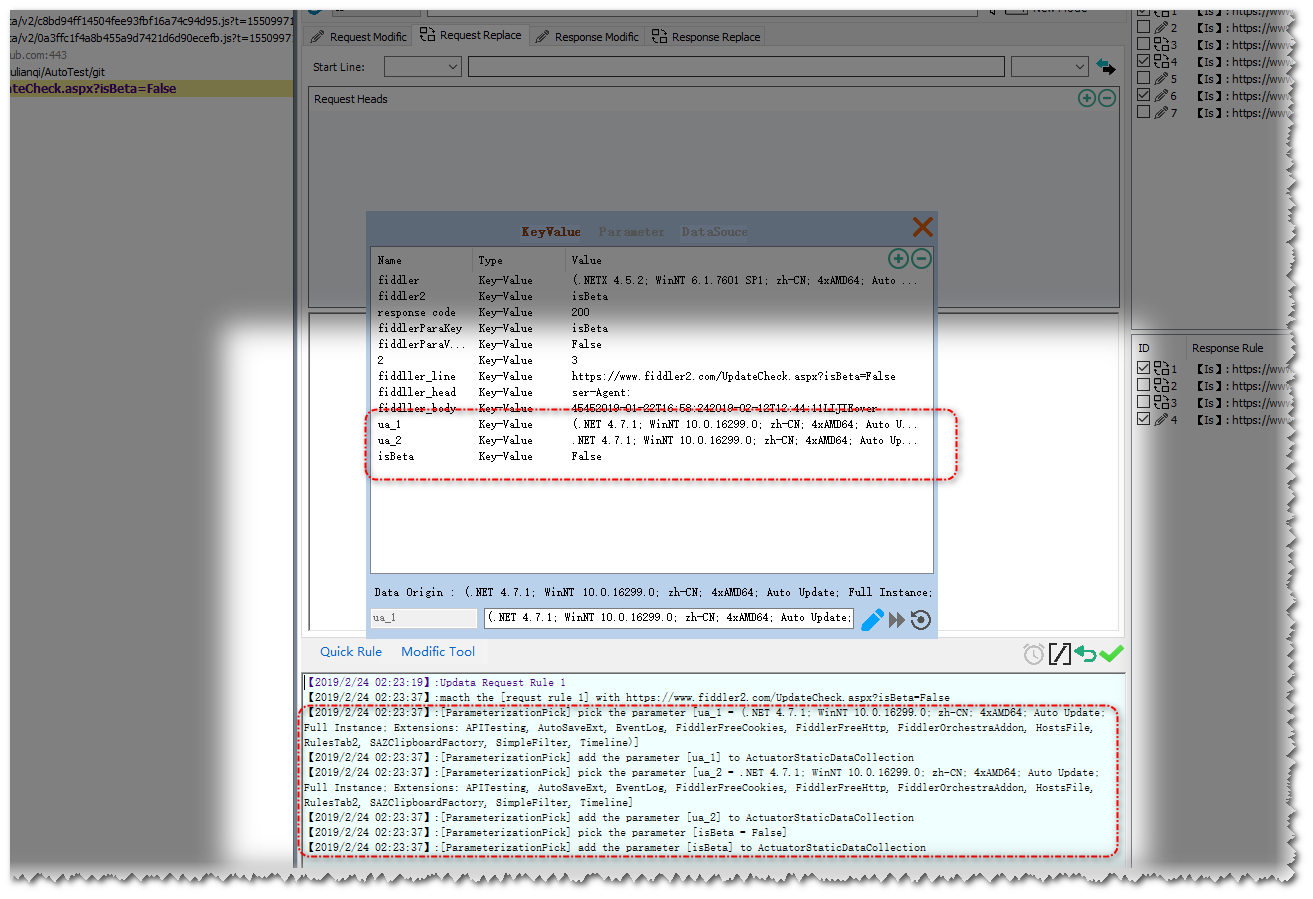Uncheck checkbox for response rule 1

coord(1144,369)
